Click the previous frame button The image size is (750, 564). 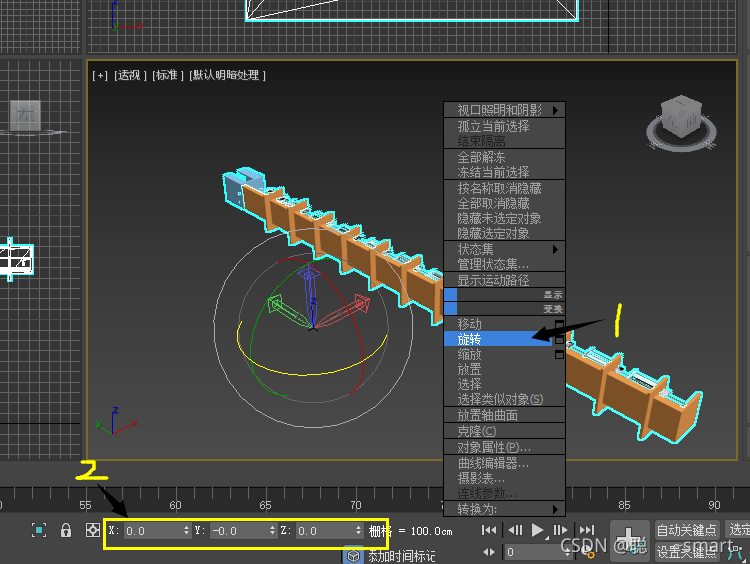[x=515, y=530]
